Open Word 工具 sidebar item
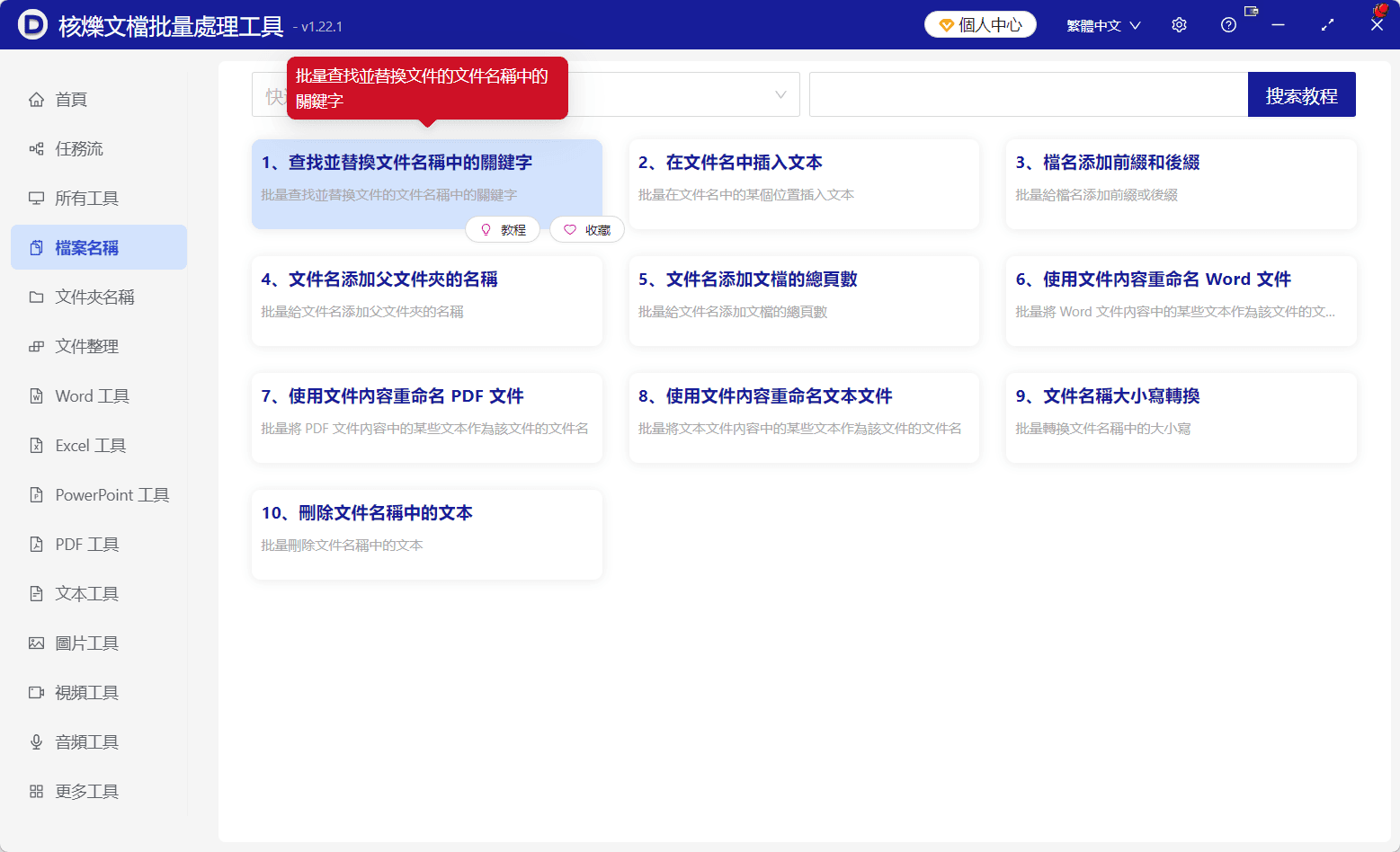Viewport: 1400px width, 852px height. pyautogui.click(x=99, y=396)
